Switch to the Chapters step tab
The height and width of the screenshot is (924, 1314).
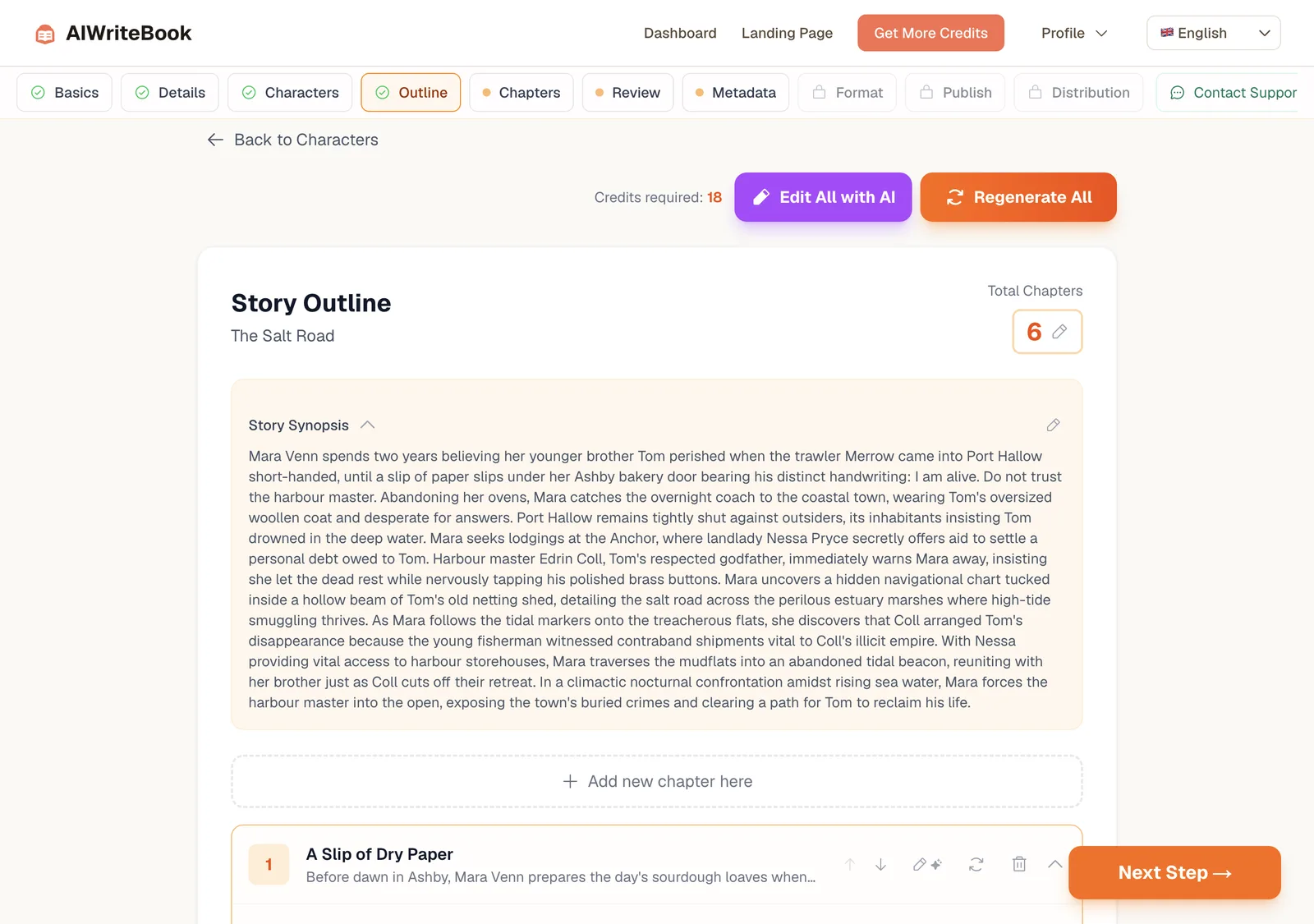pos(521,92)
